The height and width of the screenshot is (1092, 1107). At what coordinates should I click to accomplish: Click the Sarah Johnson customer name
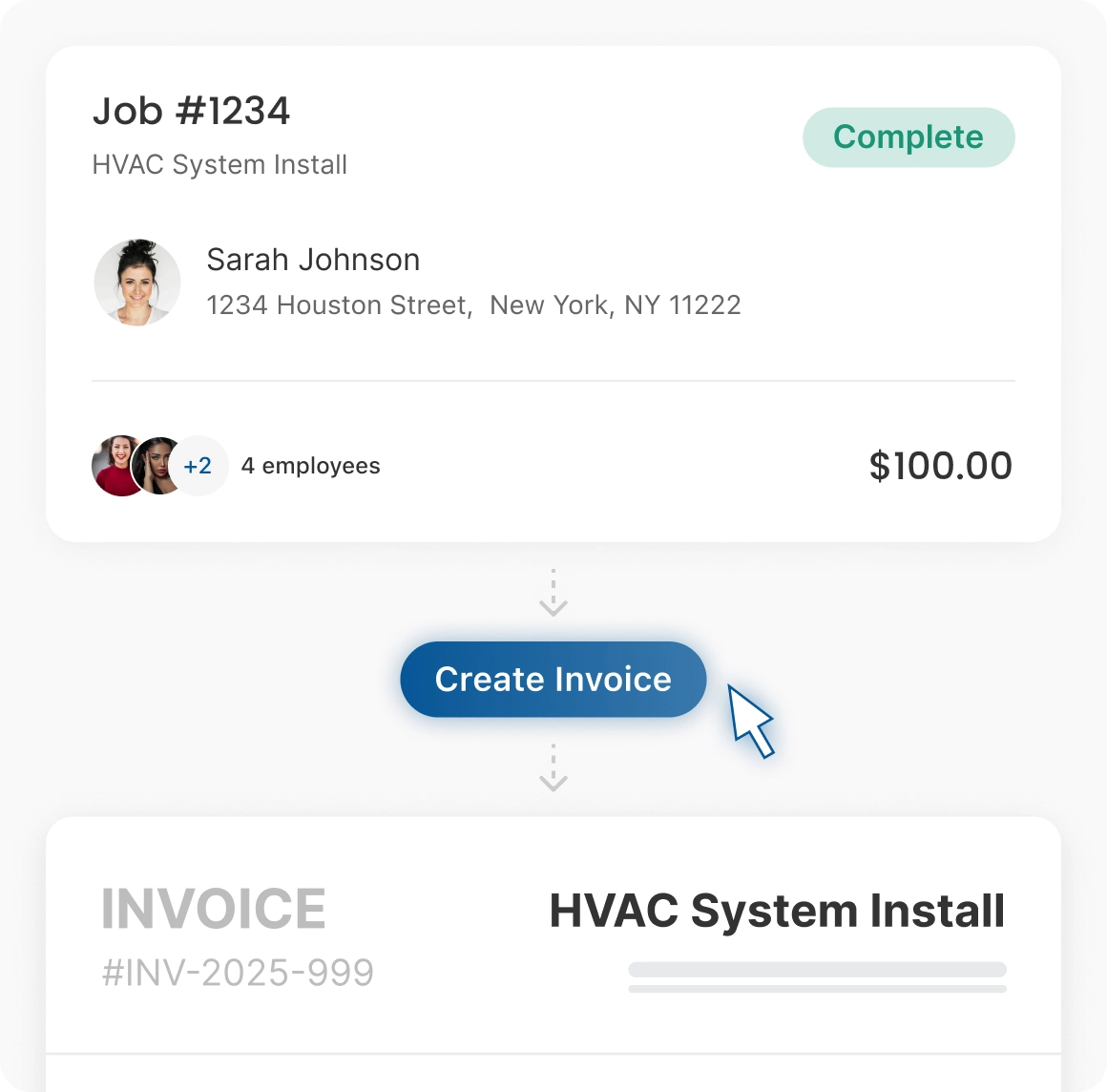coord(313,260)
